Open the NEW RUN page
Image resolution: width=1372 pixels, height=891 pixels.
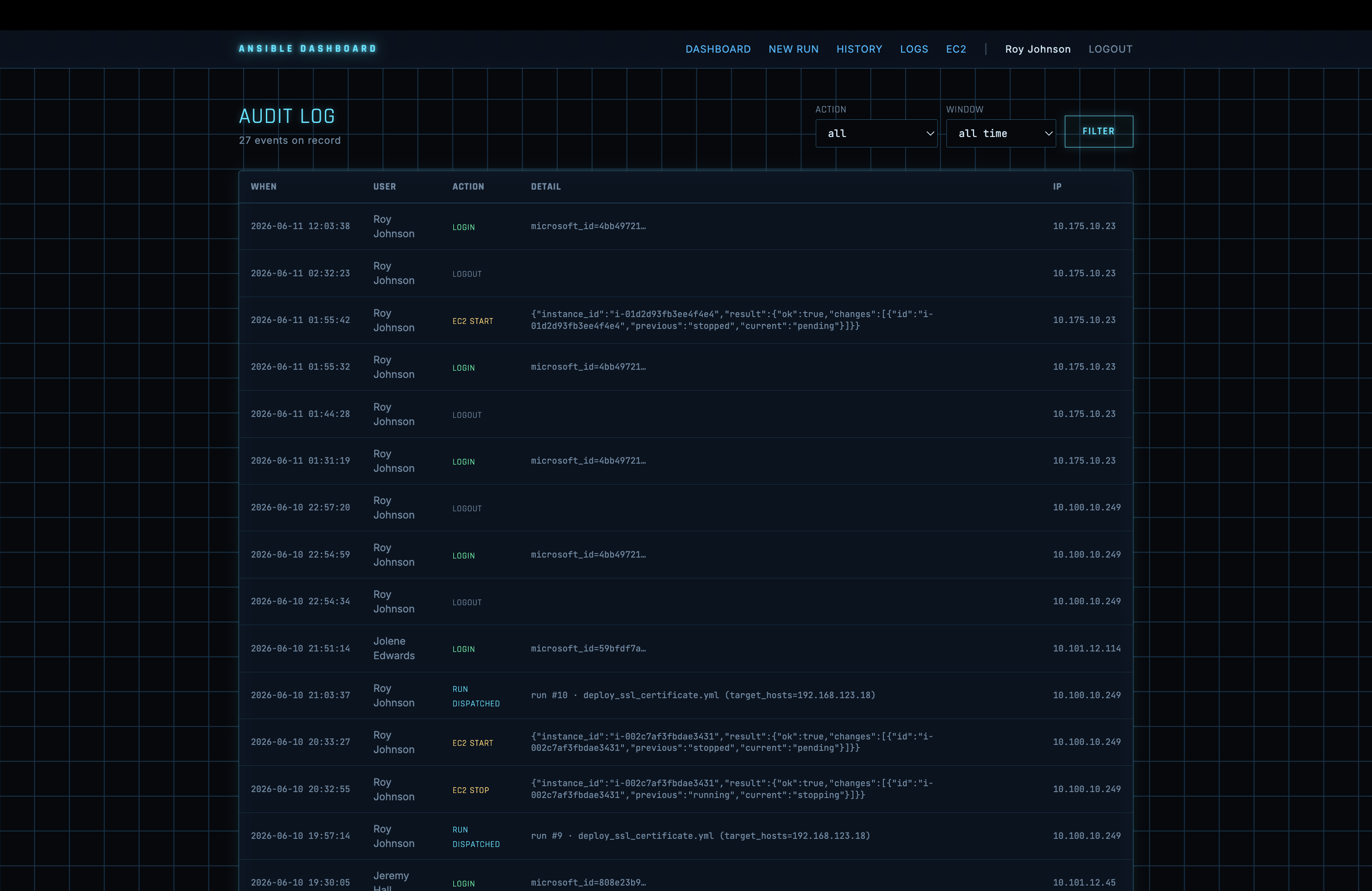tap(793, 49)
